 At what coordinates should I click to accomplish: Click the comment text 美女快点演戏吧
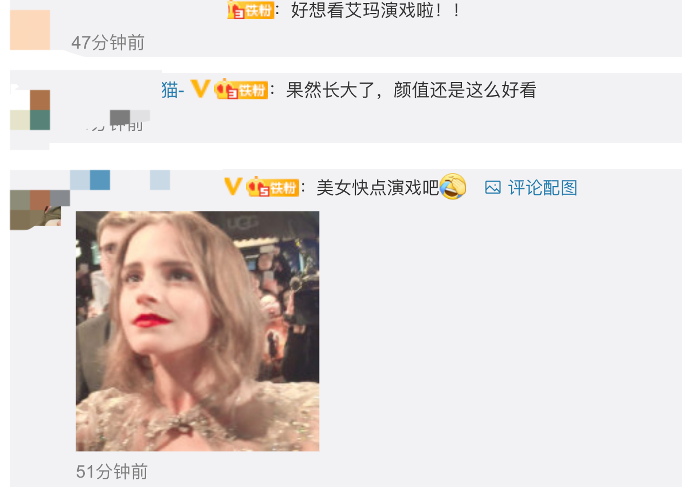pyautogui.click(x=378, y=188)
